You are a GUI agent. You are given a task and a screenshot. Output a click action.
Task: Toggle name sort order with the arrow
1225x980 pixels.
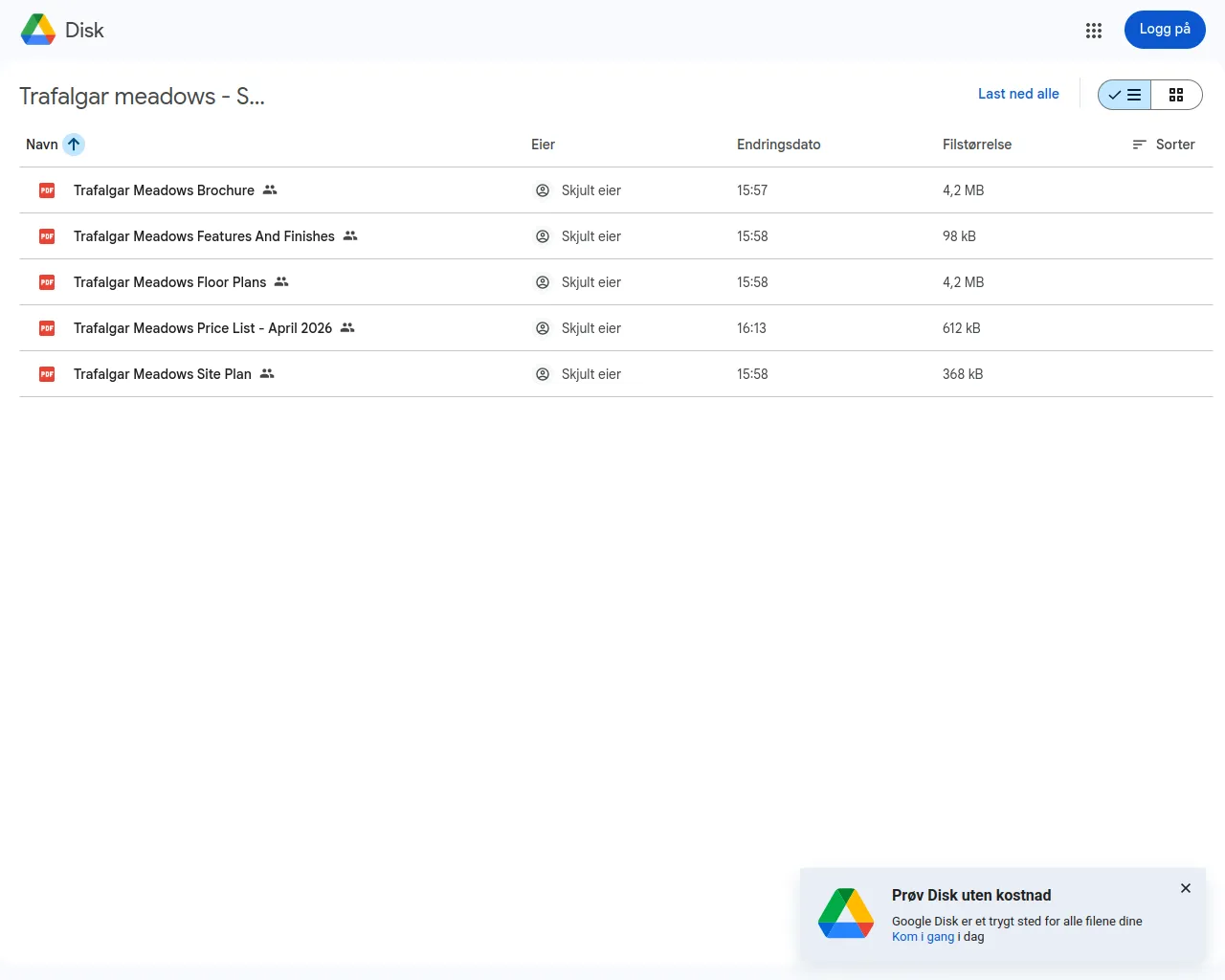(74, 144)
